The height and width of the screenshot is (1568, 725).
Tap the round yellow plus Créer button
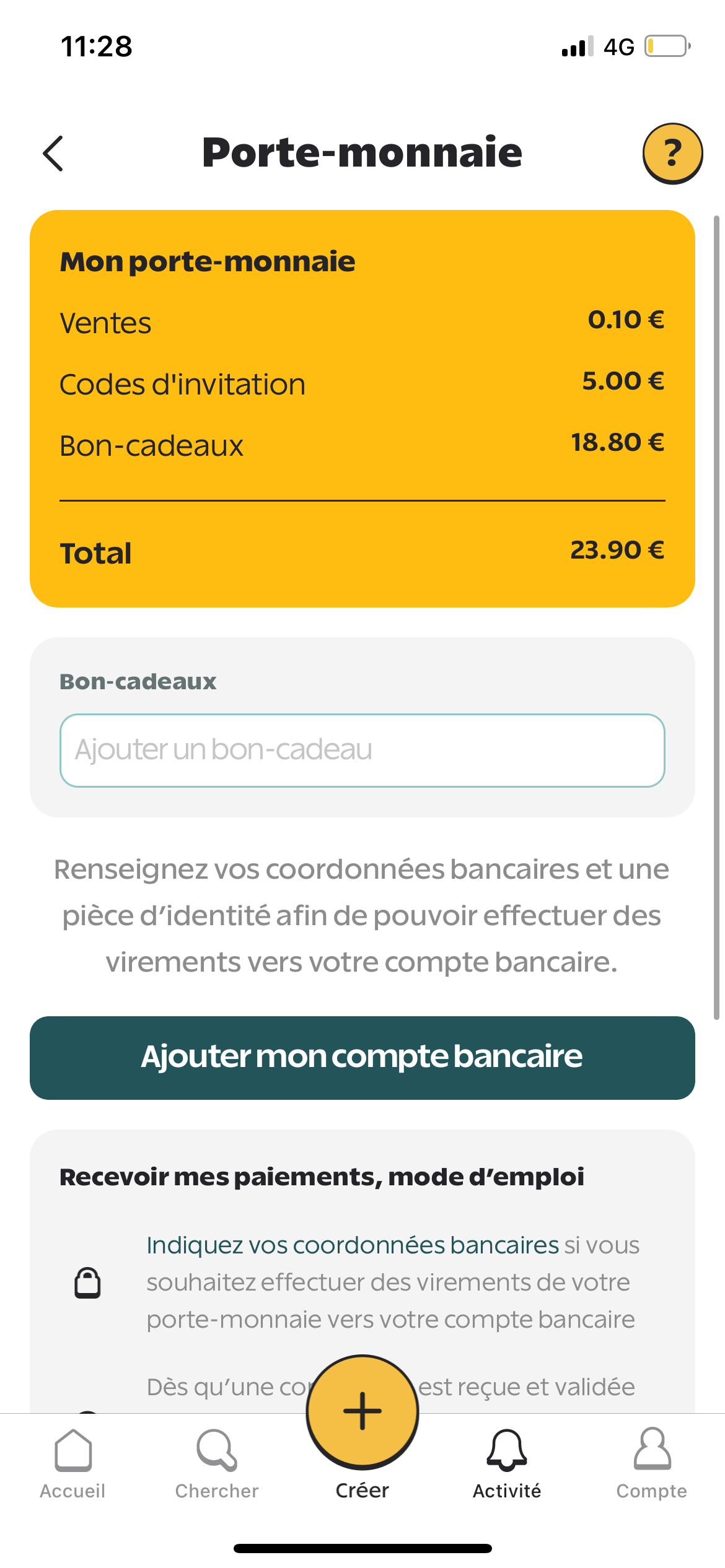(x=362, y=1412)
